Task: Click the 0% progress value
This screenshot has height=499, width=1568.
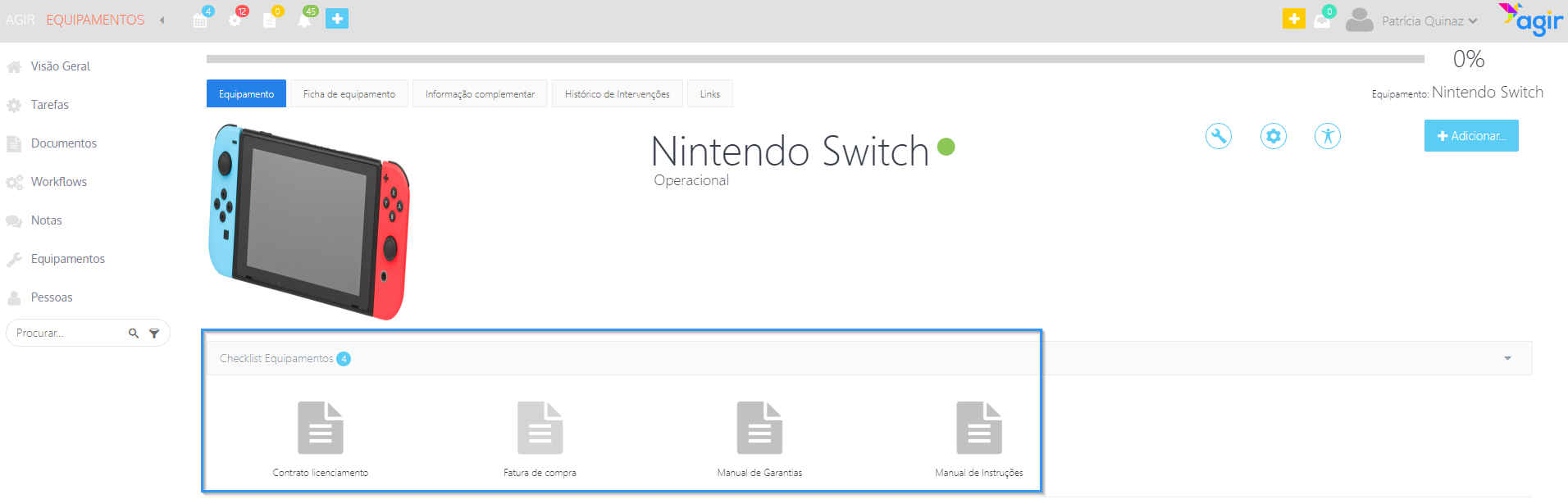Action: point(1469,59)
